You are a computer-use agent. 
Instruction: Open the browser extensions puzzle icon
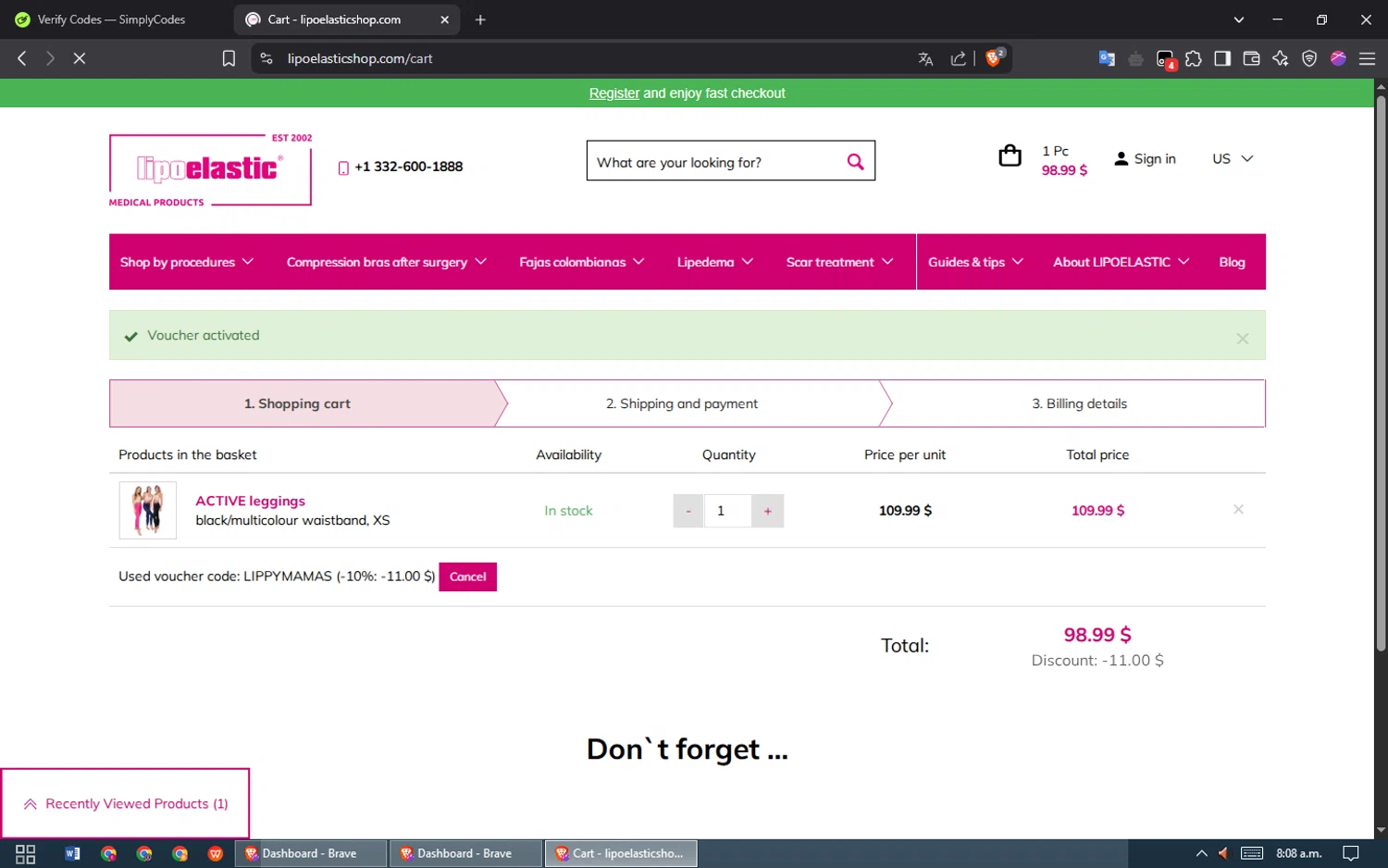click(x=1194, y=58)
